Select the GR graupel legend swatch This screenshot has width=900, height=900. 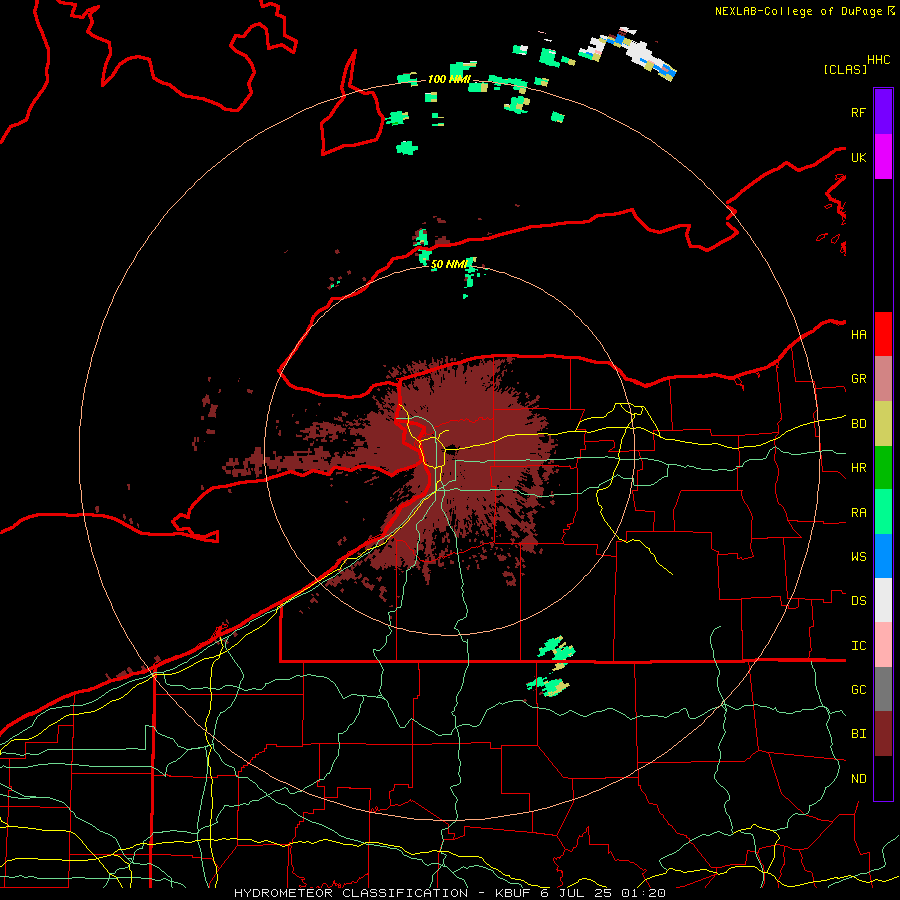coord(883,379)
